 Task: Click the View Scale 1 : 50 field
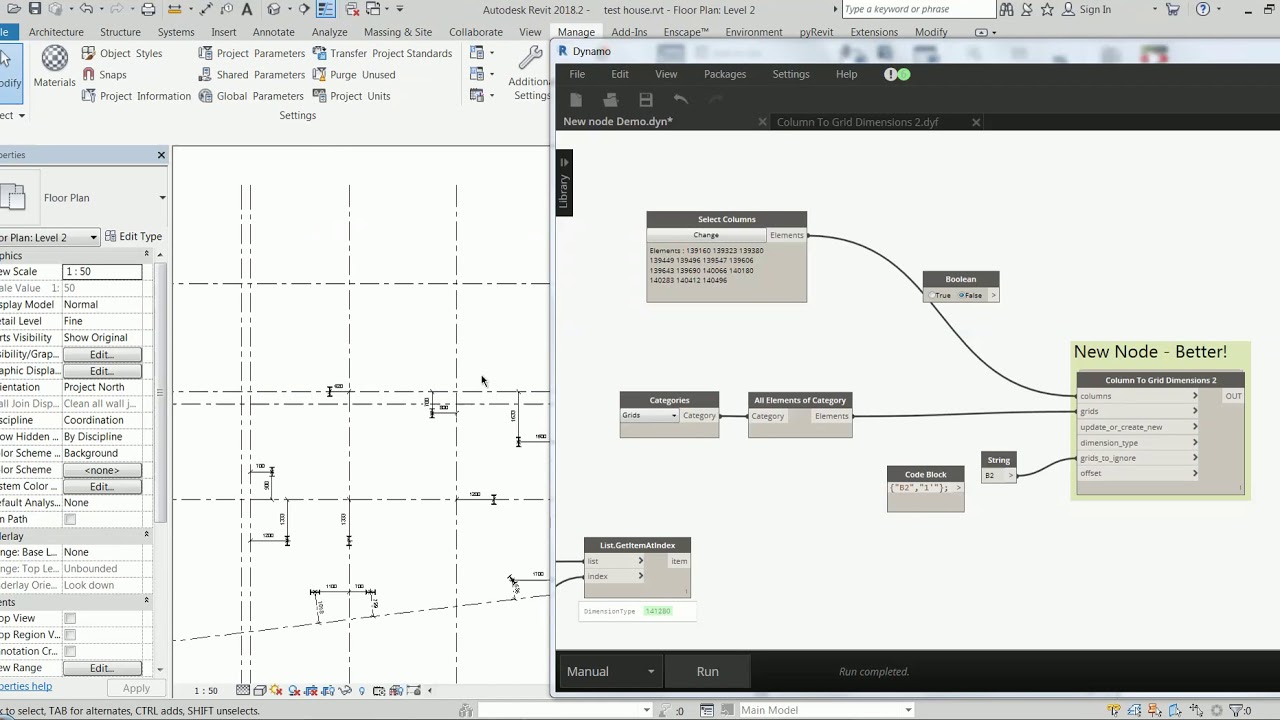point(102,272)
